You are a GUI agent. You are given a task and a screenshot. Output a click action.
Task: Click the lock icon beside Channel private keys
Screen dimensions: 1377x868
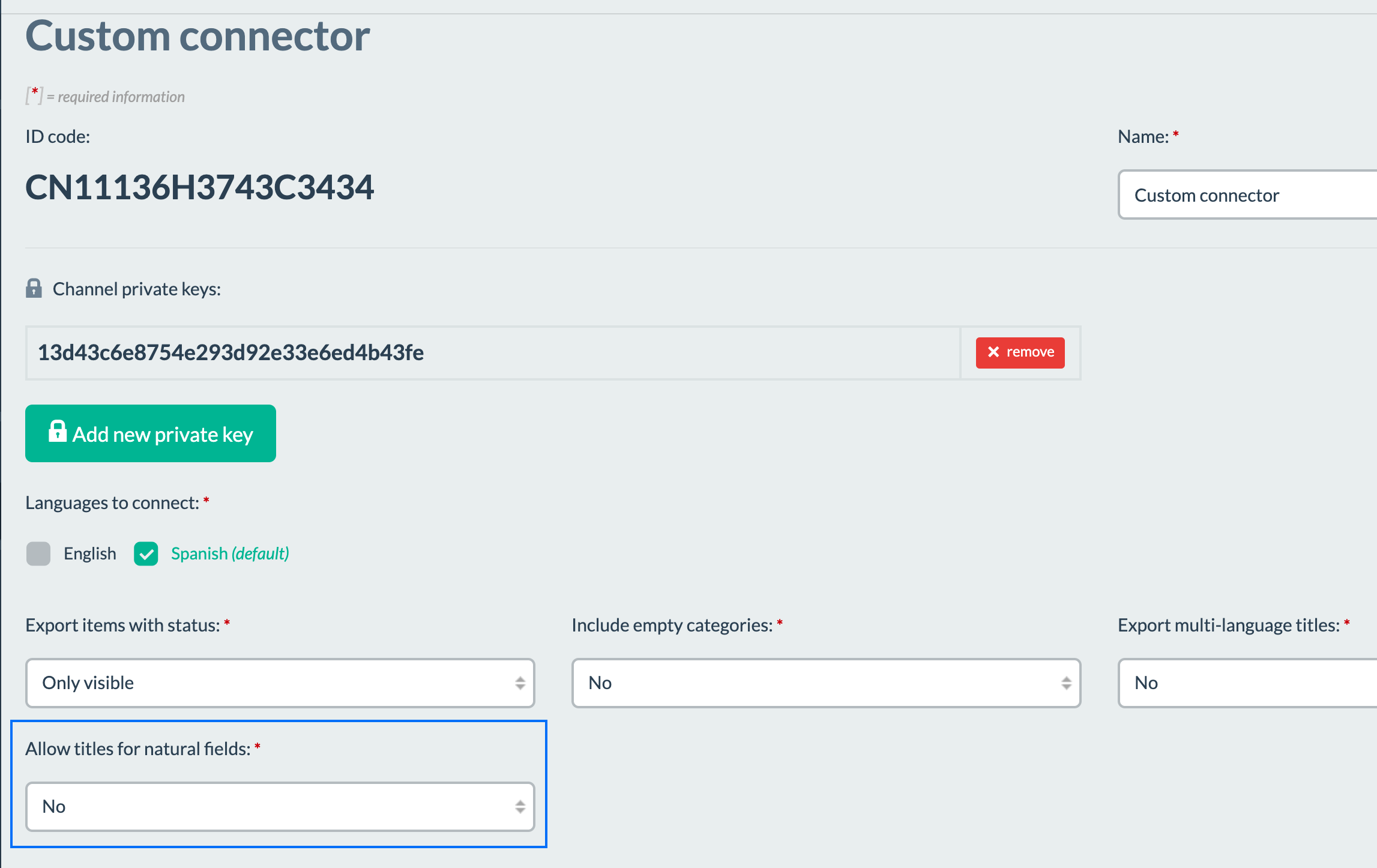(34, 288)
